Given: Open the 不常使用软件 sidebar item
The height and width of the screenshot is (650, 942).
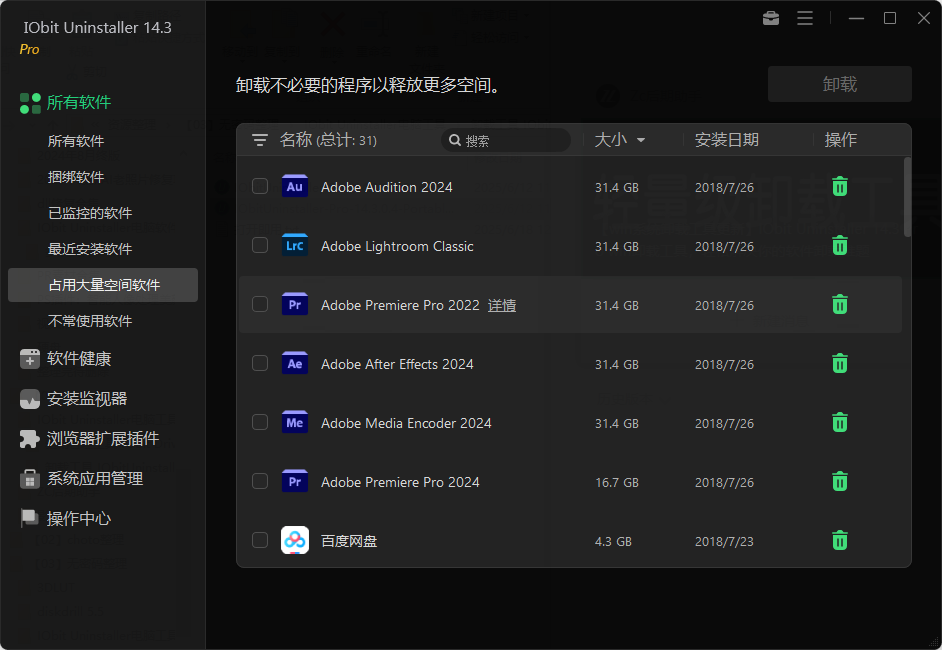Looking at the screenshot, I should point(90,321).
